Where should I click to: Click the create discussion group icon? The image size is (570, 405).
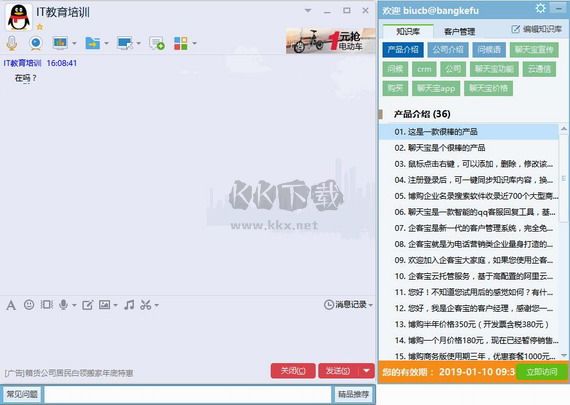157,43
